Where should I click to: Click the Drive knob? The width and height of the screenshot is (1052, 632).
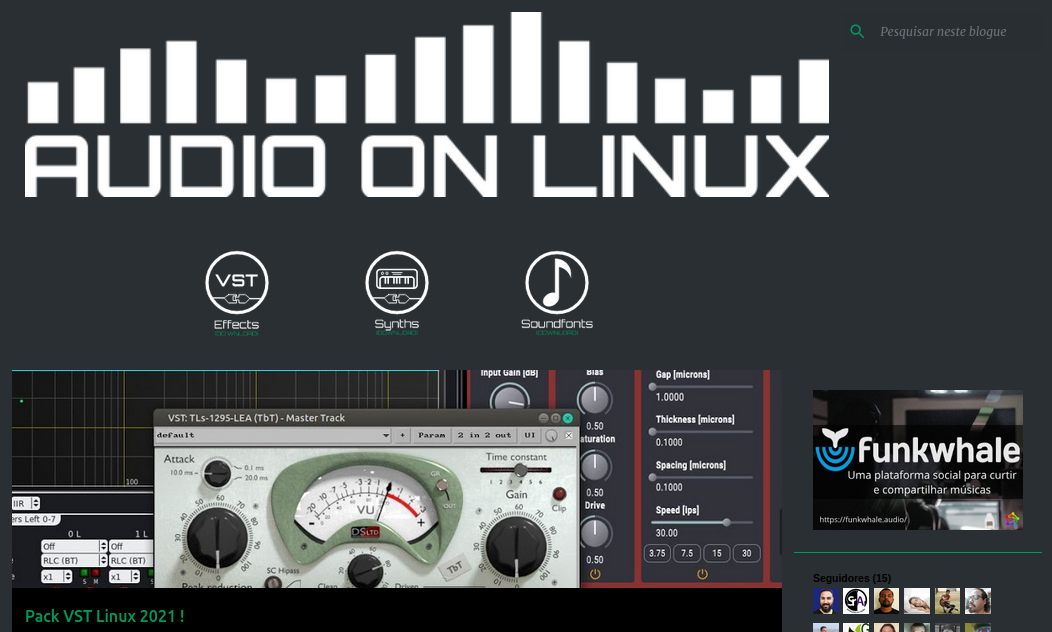click(594, 533)
